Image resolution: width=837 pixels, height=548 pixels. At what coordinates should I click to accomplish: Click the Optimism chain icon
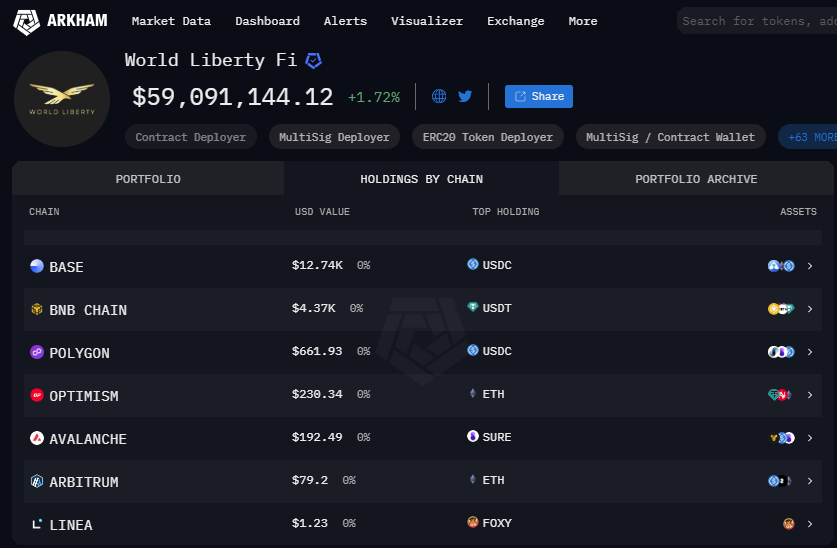click(37, 396)
